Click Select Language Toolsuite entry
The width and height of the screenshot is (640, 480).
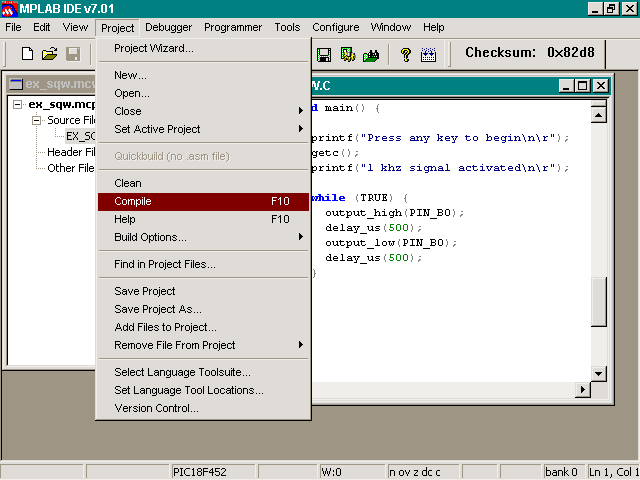[x=182, y=372]
